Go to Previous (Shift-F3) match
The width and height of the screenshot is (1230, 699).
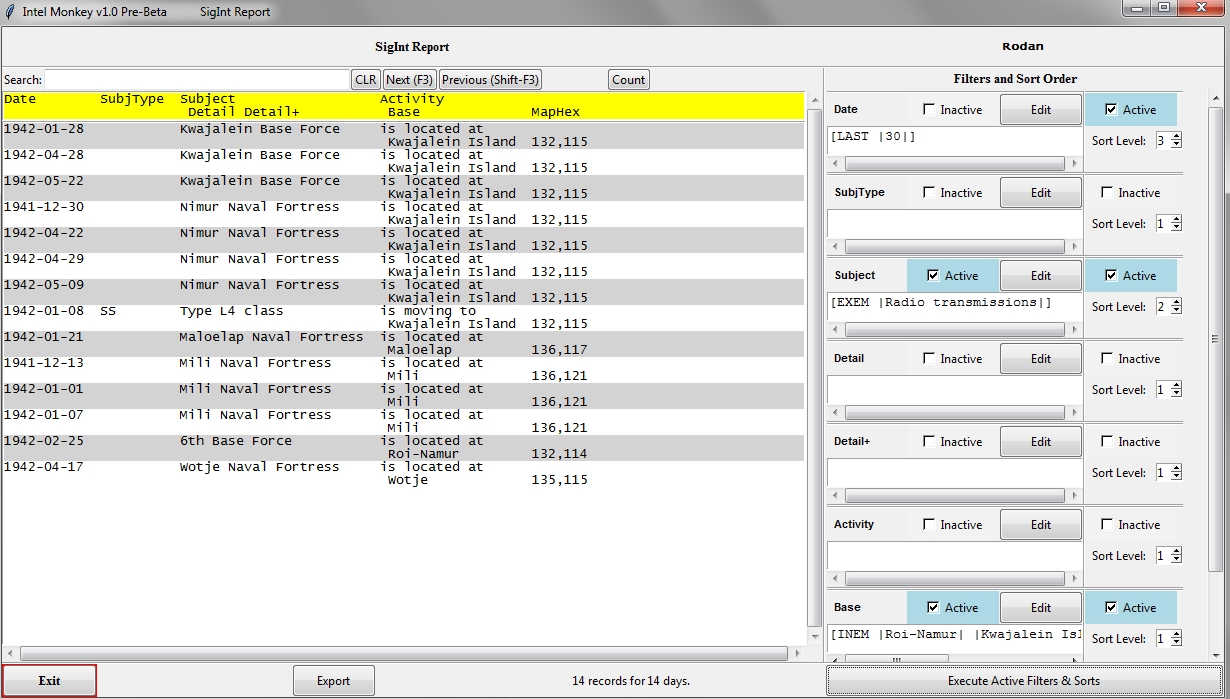pos(490,80)
